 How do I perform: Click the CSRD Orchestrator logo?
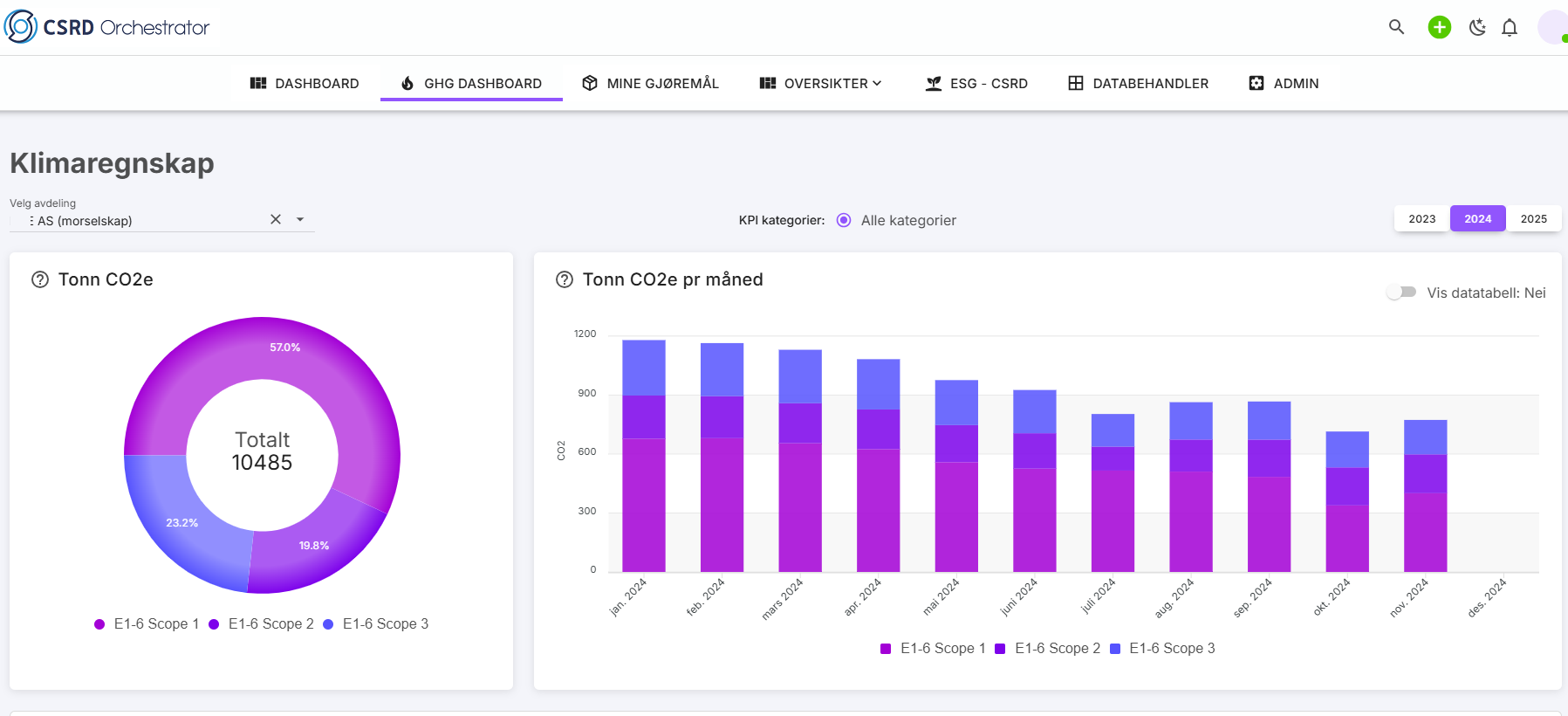tap(107, 27)
